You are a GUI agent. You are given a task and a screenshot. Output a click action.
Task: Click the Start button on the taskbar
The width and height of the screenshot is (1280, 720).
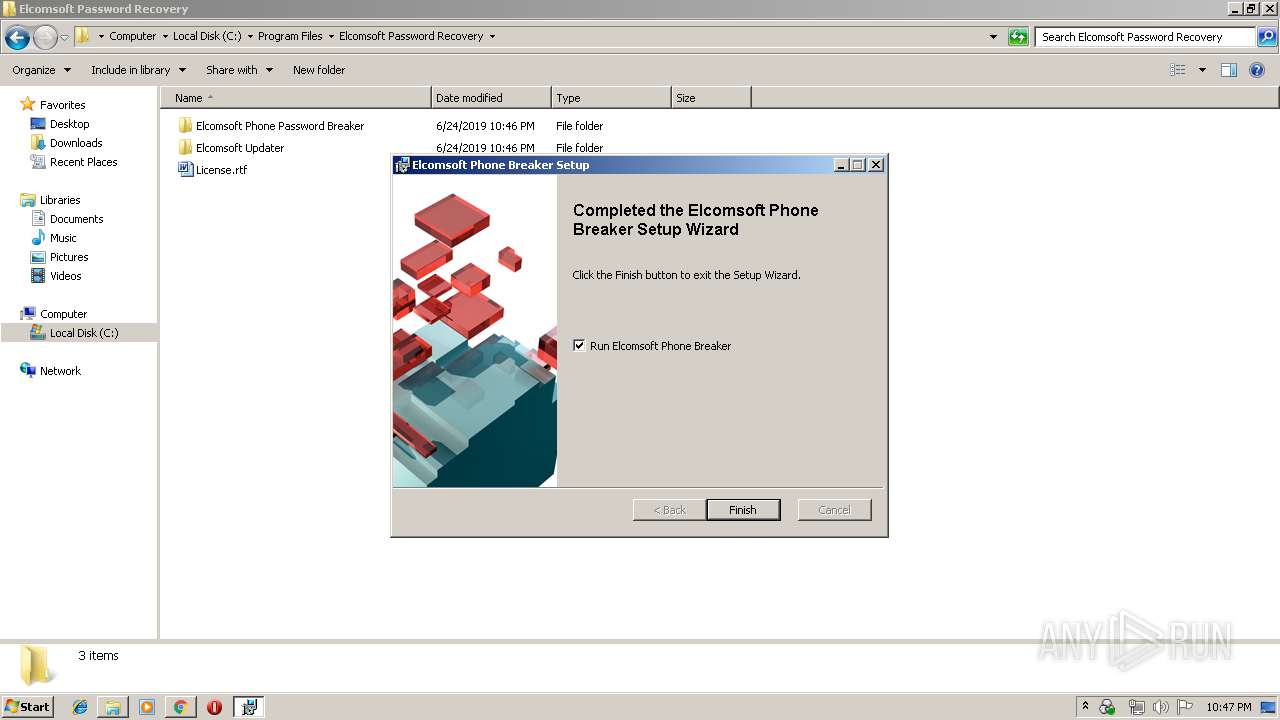pyautogui.click(x=27, y=707)
